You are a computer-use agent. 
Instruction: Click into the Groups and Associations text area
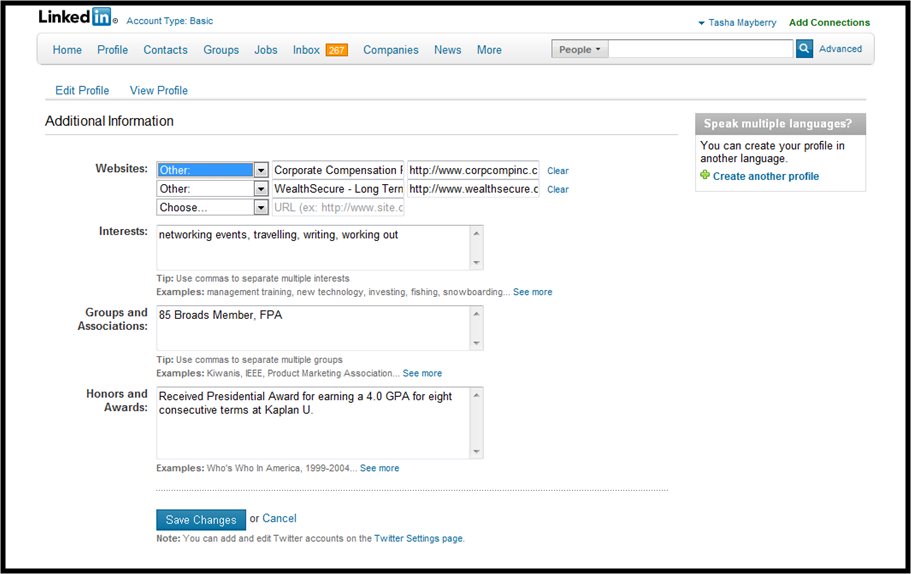(x=314, y=328)
